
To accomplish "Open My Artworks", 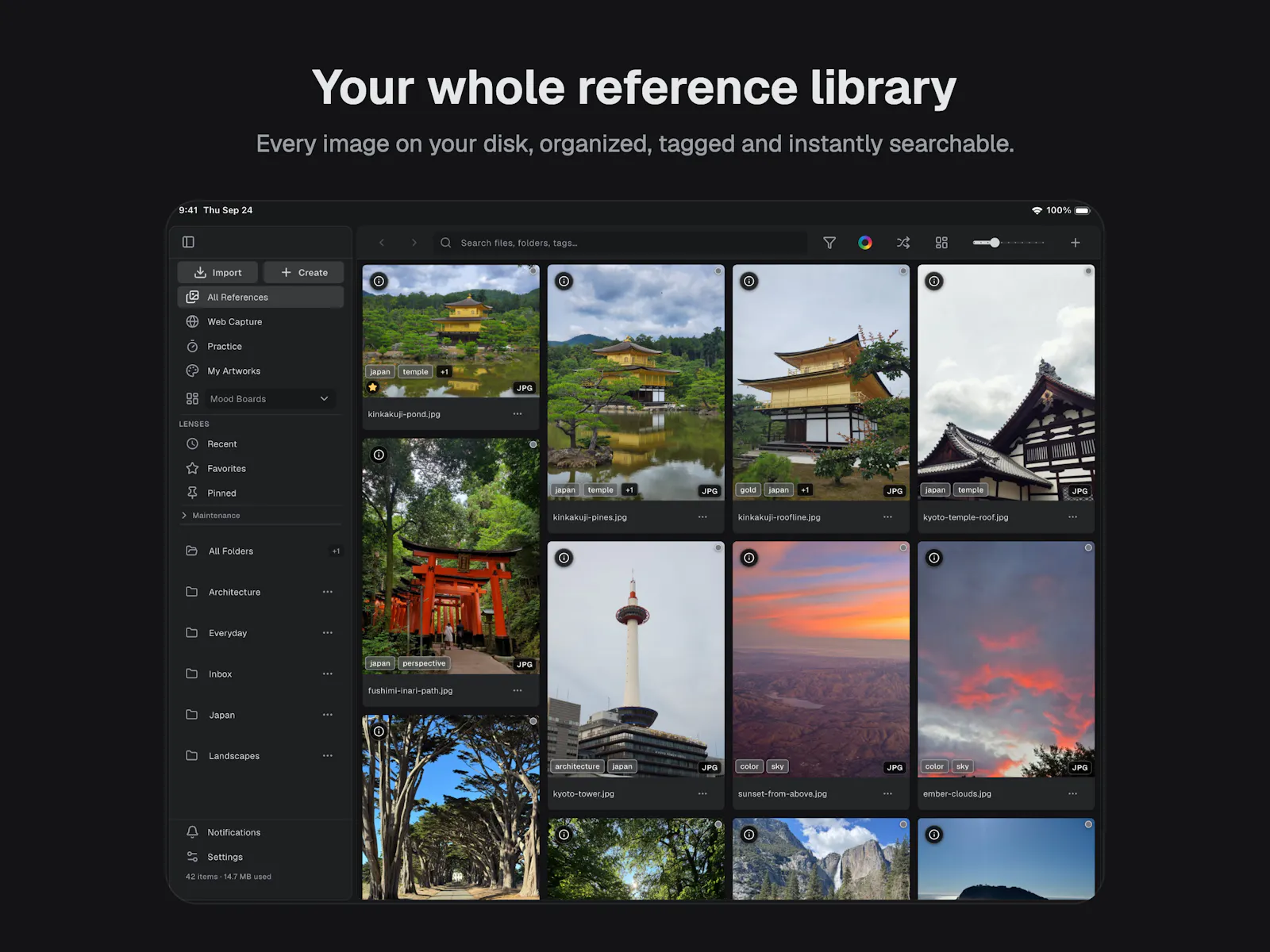I will tap(260, 370).
